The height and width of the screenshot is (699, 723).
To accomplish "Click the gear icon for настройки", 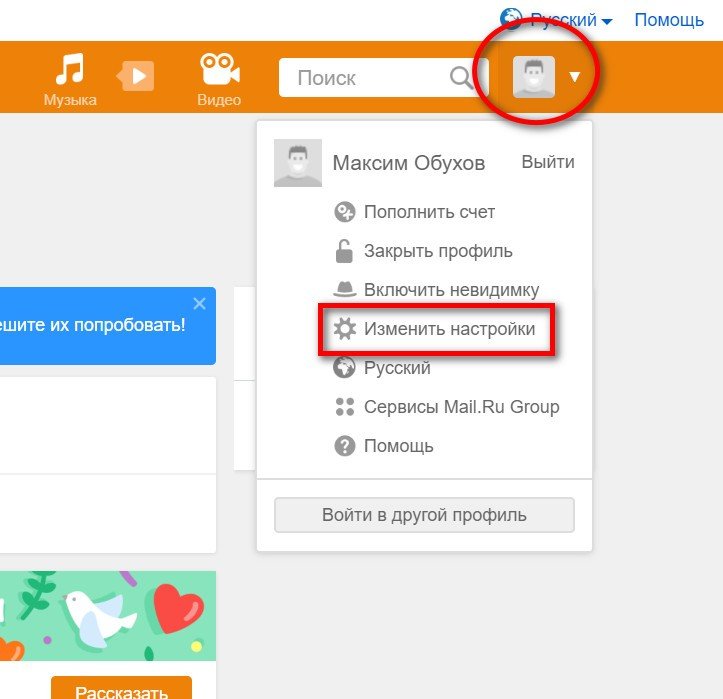I will [x=344, y=329].
